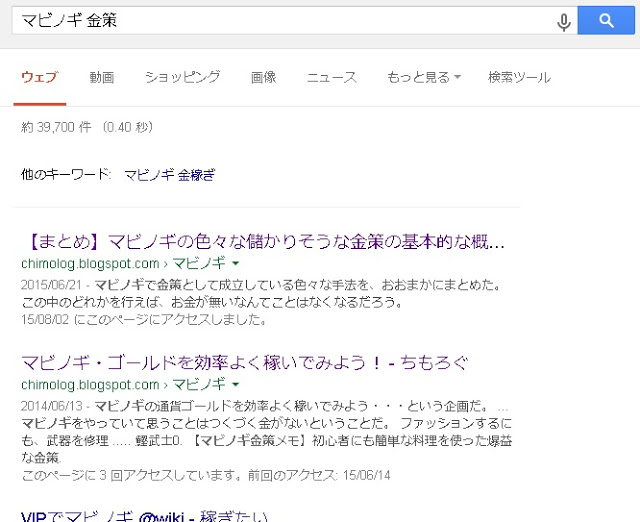Open the ショッピング tab
The height and width of the screenshot is (522, 640).
[x=182, y=77]
